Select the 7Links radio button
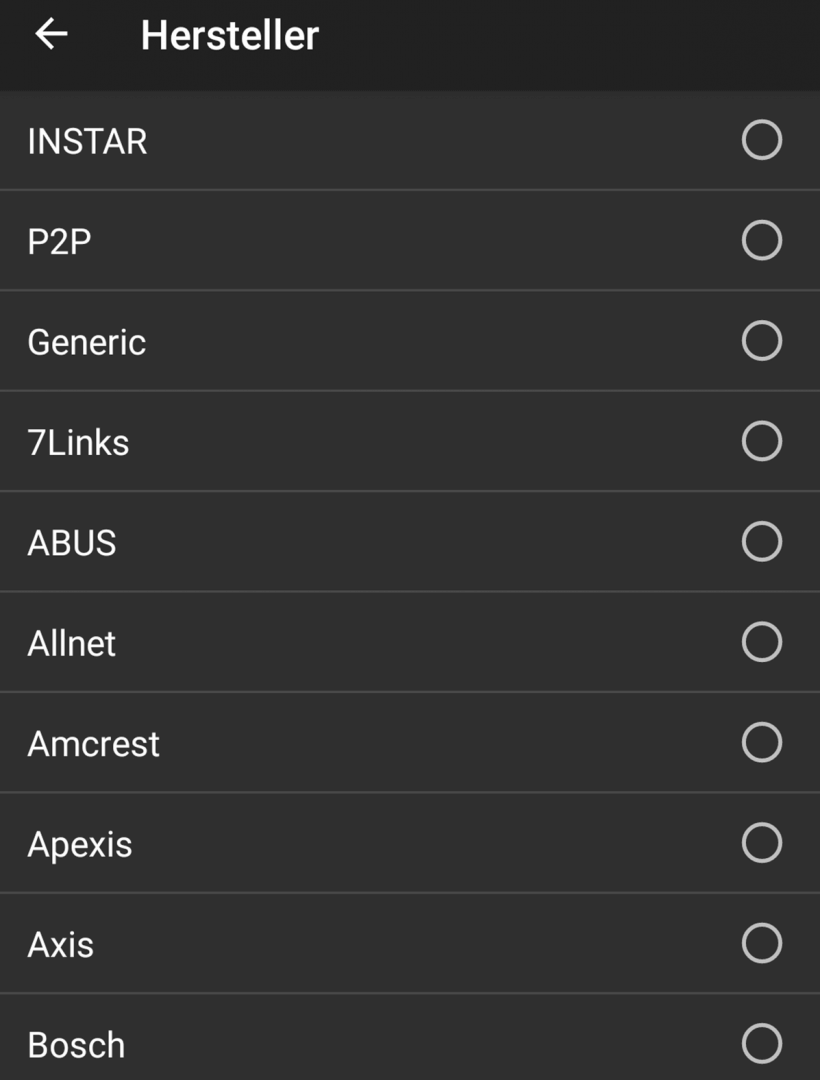820x1080 pixels. pyautogui.click(x=761, y=442)
